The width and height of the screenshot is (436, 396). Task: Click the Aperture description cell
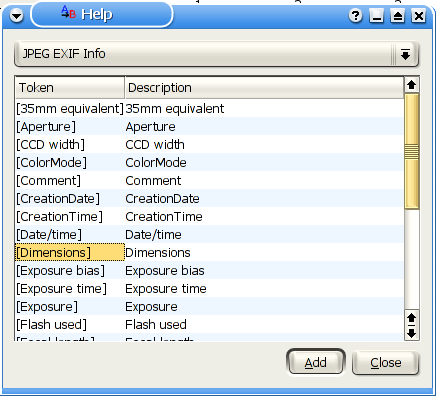(264, 127)
